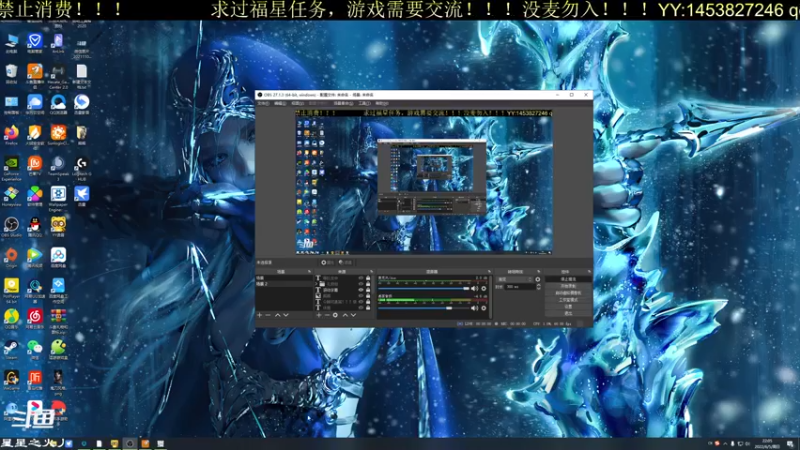Open Logitech G HUB desktop shortcut

click(82, 165)
